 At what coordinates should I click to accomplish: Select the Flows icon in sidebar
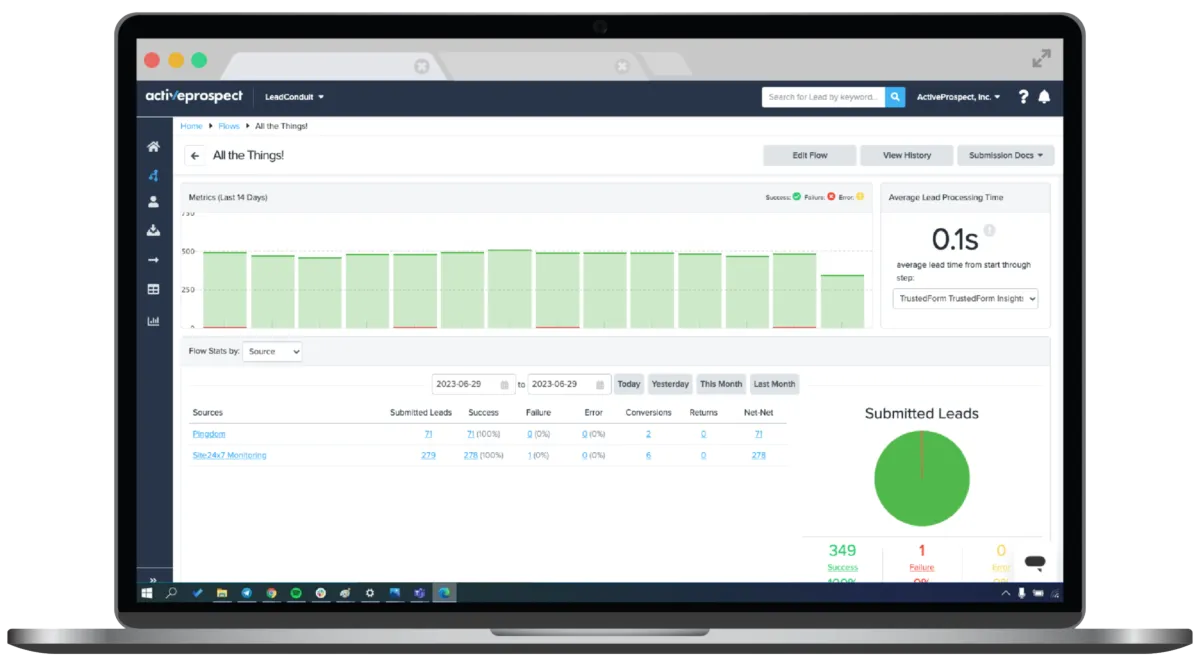[x=153, y=175]
